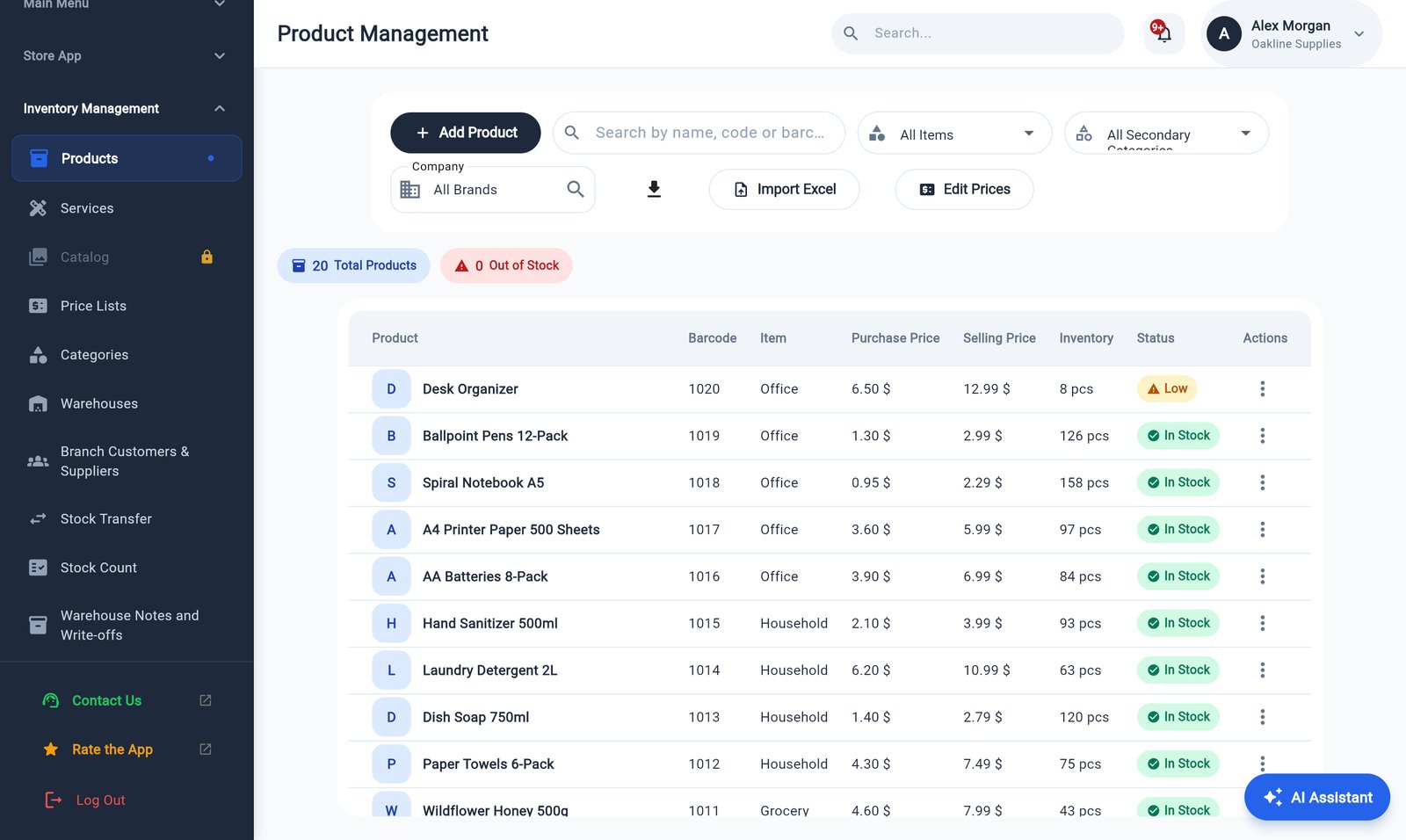Open Categories in sidebar
This screenshot has width=1406, height=840.
pyautogui.click(x=127, y=355)
